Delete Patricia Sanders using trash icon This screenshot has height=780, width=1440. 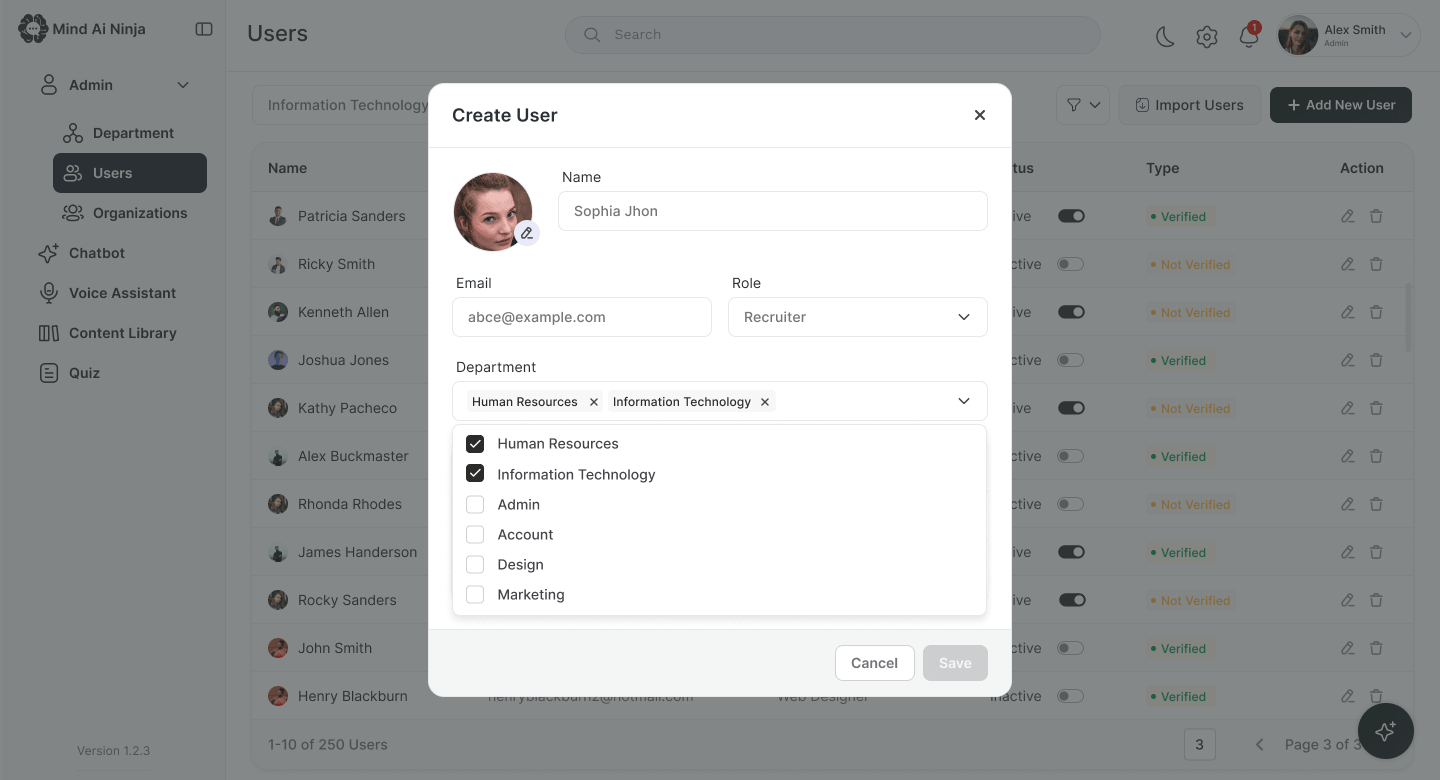click(x=1376, y=216)
